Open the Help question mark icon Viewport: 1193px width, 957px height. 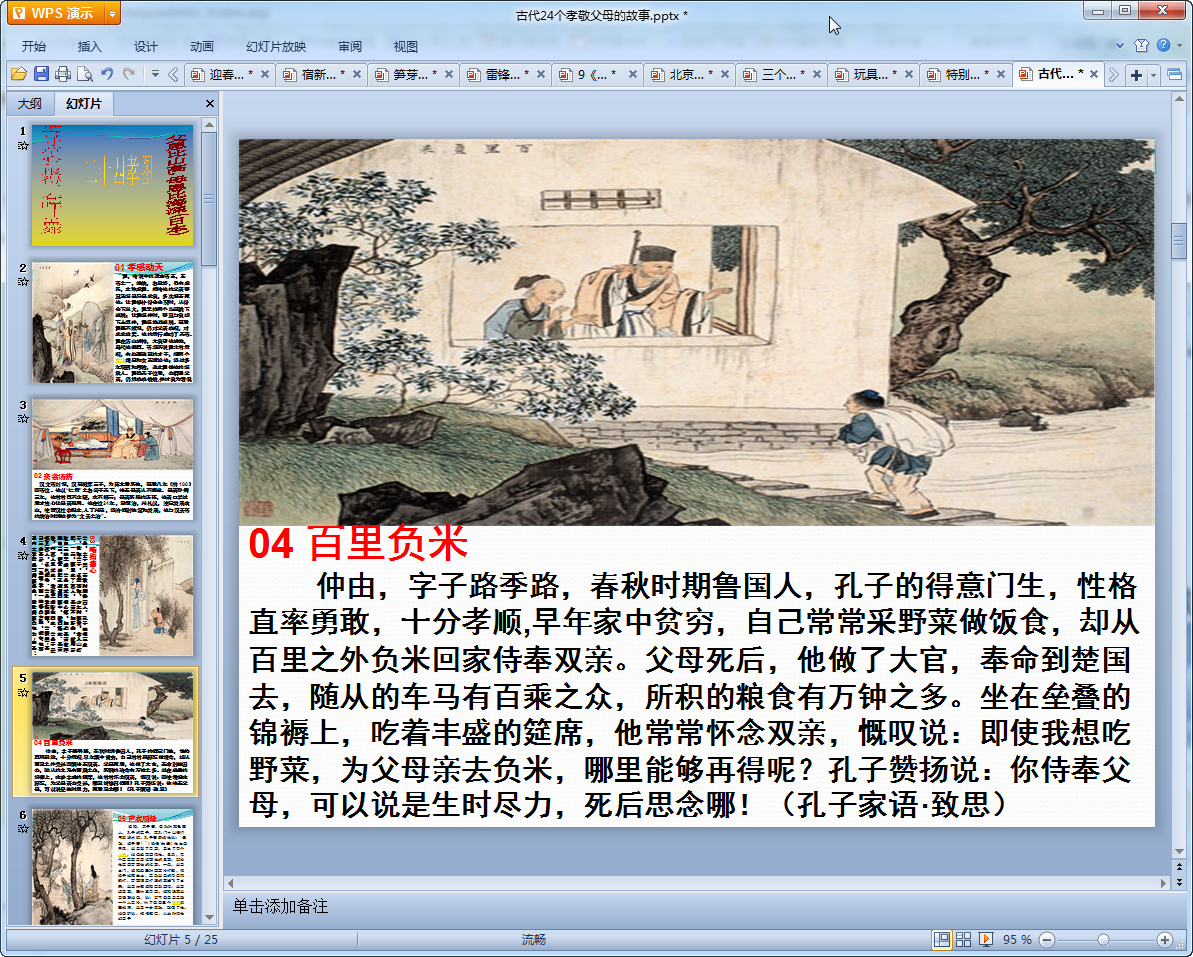(x=1163, y=45)
